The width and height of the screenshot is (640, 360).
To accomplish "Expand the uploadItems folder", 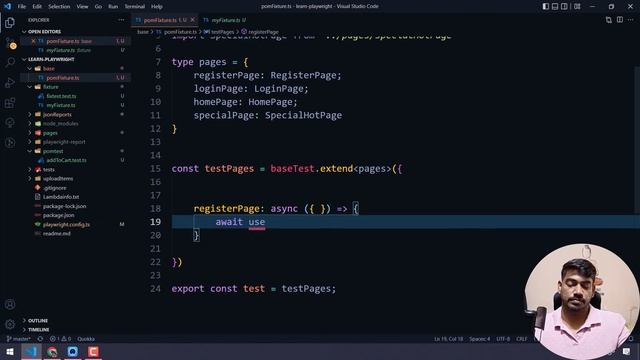I will point(58,178).
